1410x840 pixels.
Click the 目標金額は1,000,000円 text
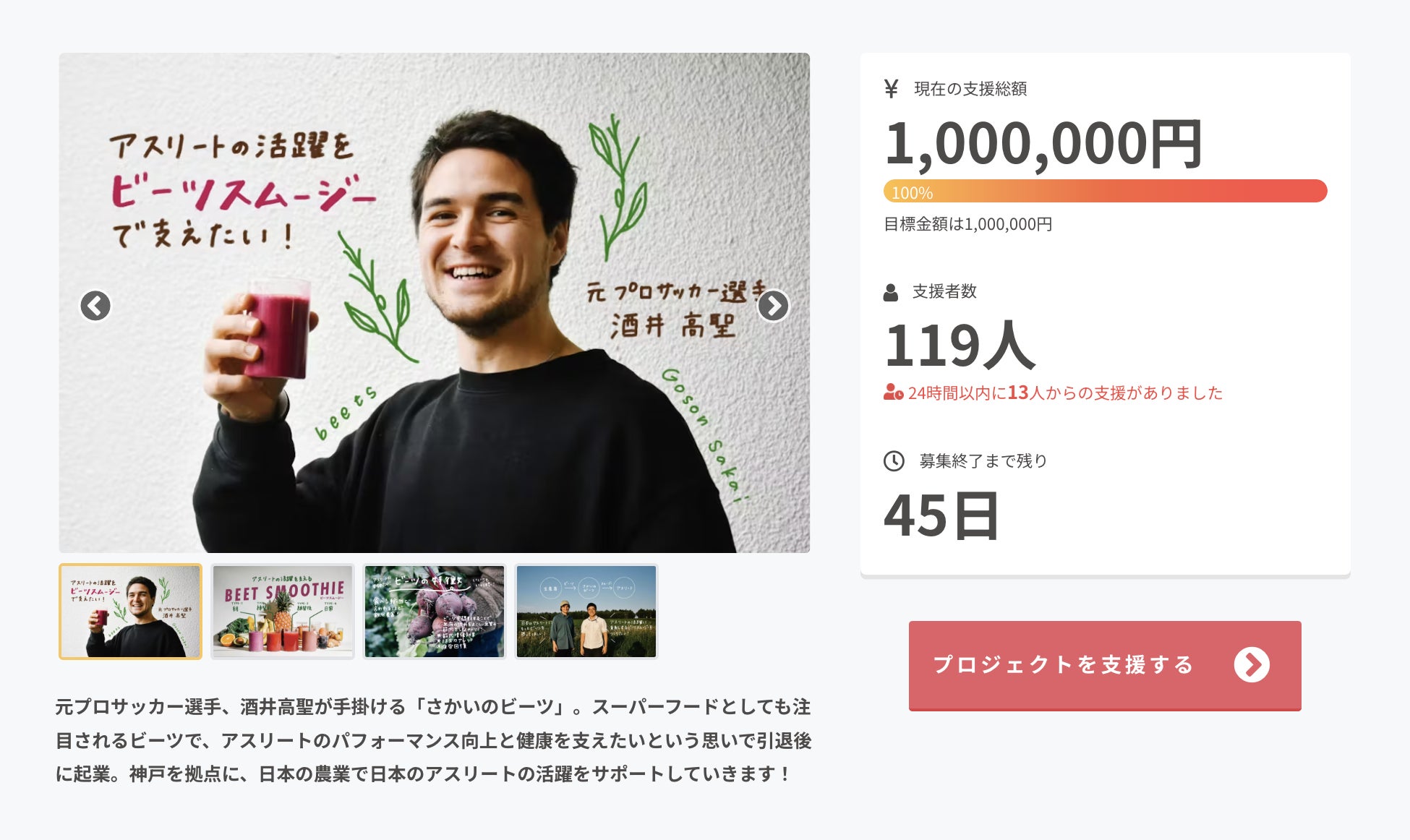click(x=968, y=224)
